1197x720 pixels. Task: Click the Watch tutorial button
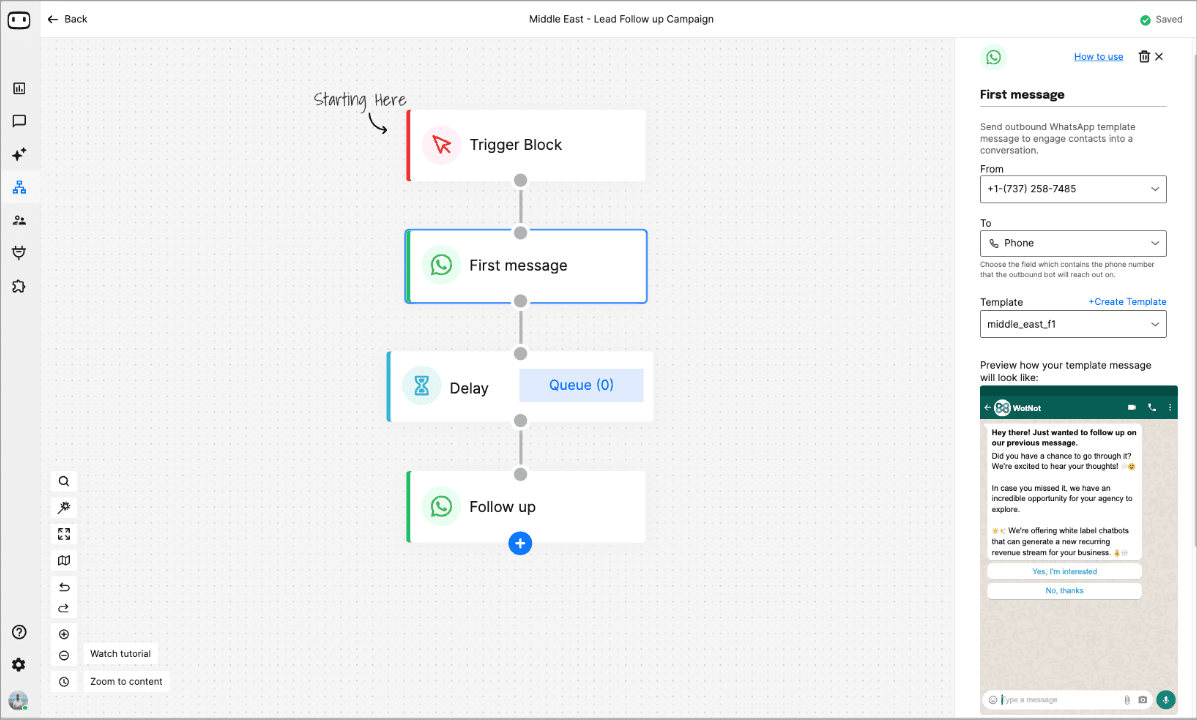pyautogui.click(x=121, y=654)
